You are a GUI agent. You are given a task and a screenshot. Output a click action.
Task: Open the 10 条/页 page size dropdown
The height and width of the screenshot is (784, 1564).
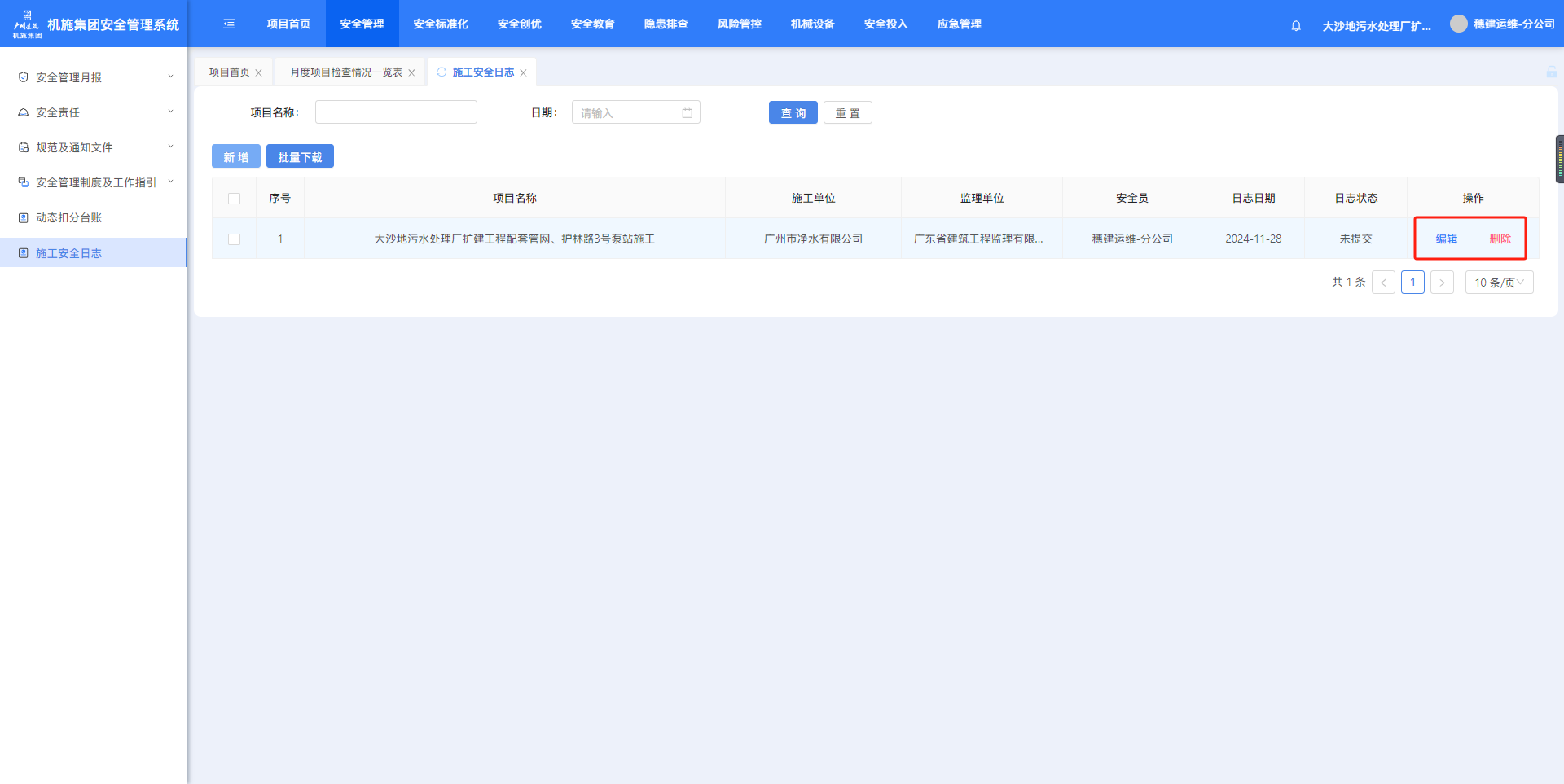click(1499, 283)
